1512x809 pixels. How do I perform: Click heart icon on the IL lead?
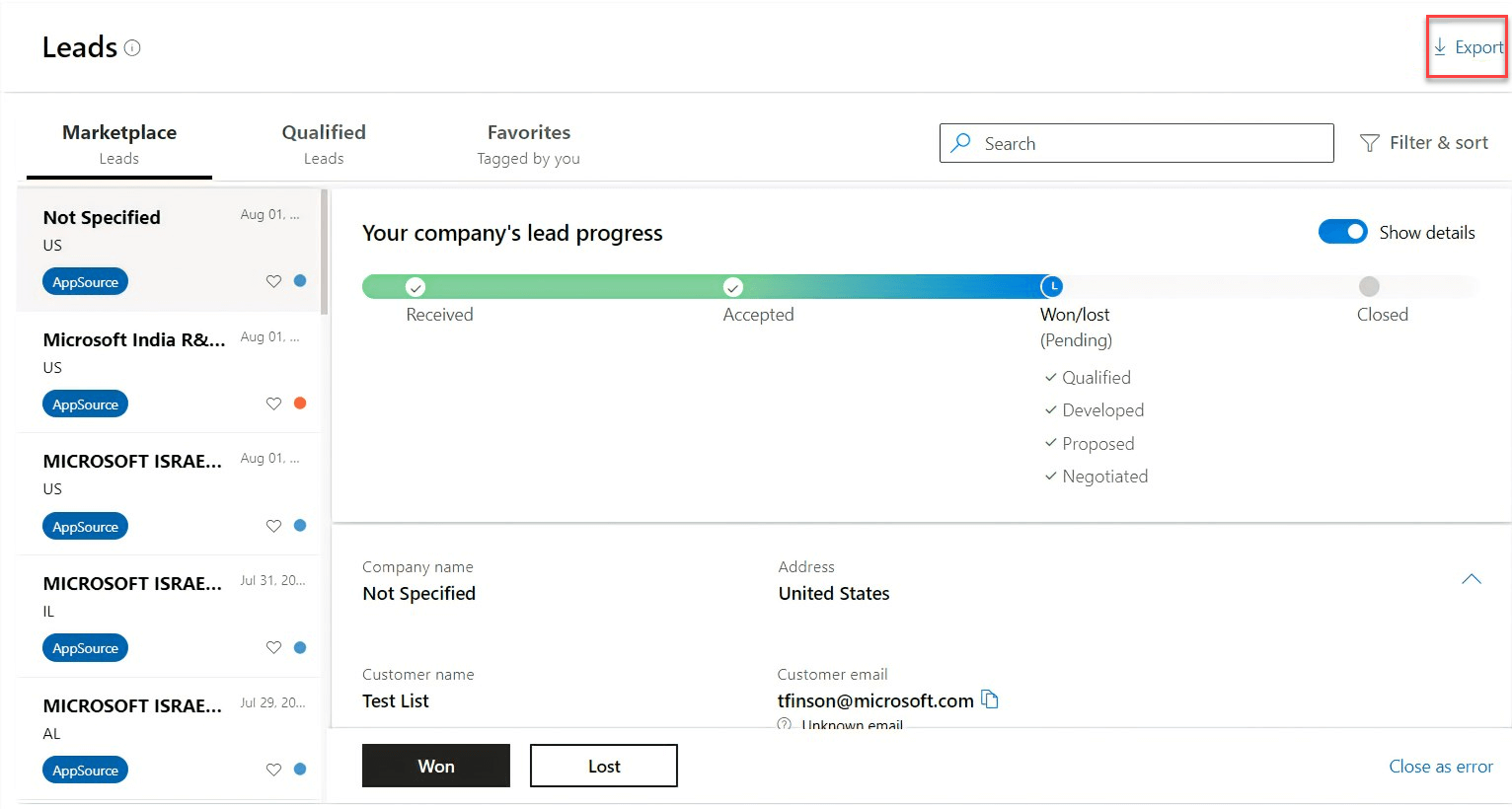click(x=273, y=648)
